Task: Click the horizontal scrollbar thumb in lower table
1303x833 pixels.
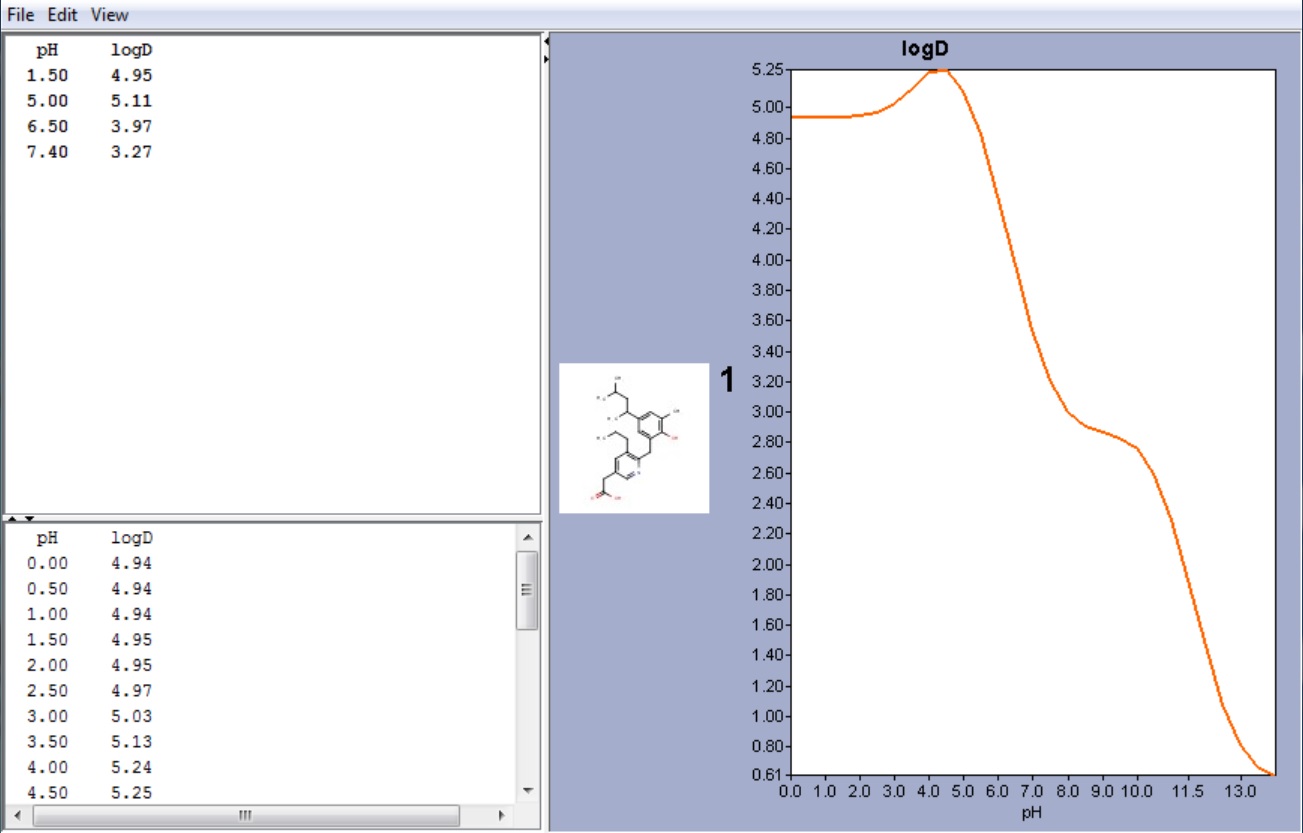Action: point(244,815)
